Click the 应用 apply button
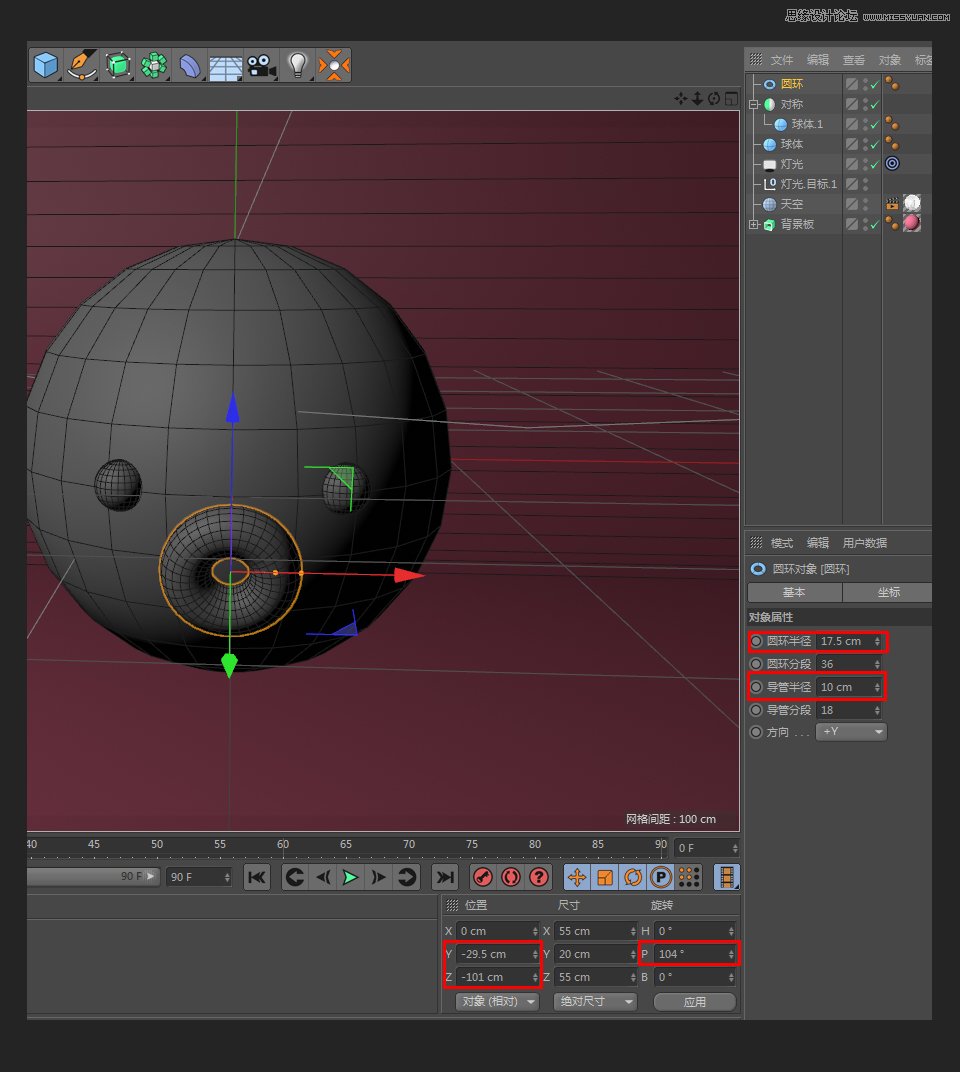Image resolution: width=960 pixels, height=1072 pixels. (x=694, y=1001)
